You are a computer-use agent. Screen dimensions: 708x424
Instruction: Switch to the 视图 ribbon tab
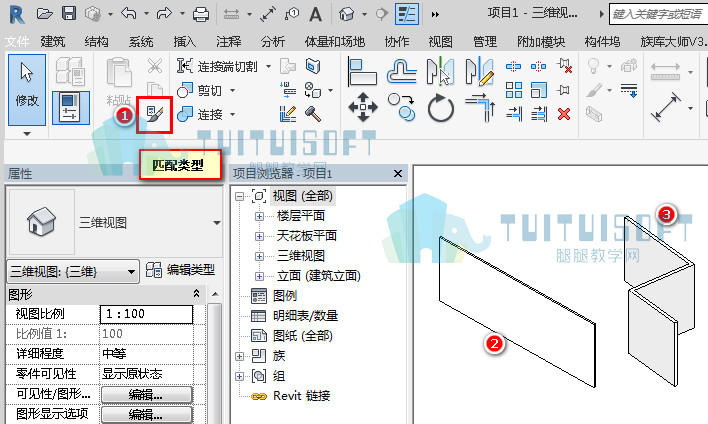pos(441,42)
